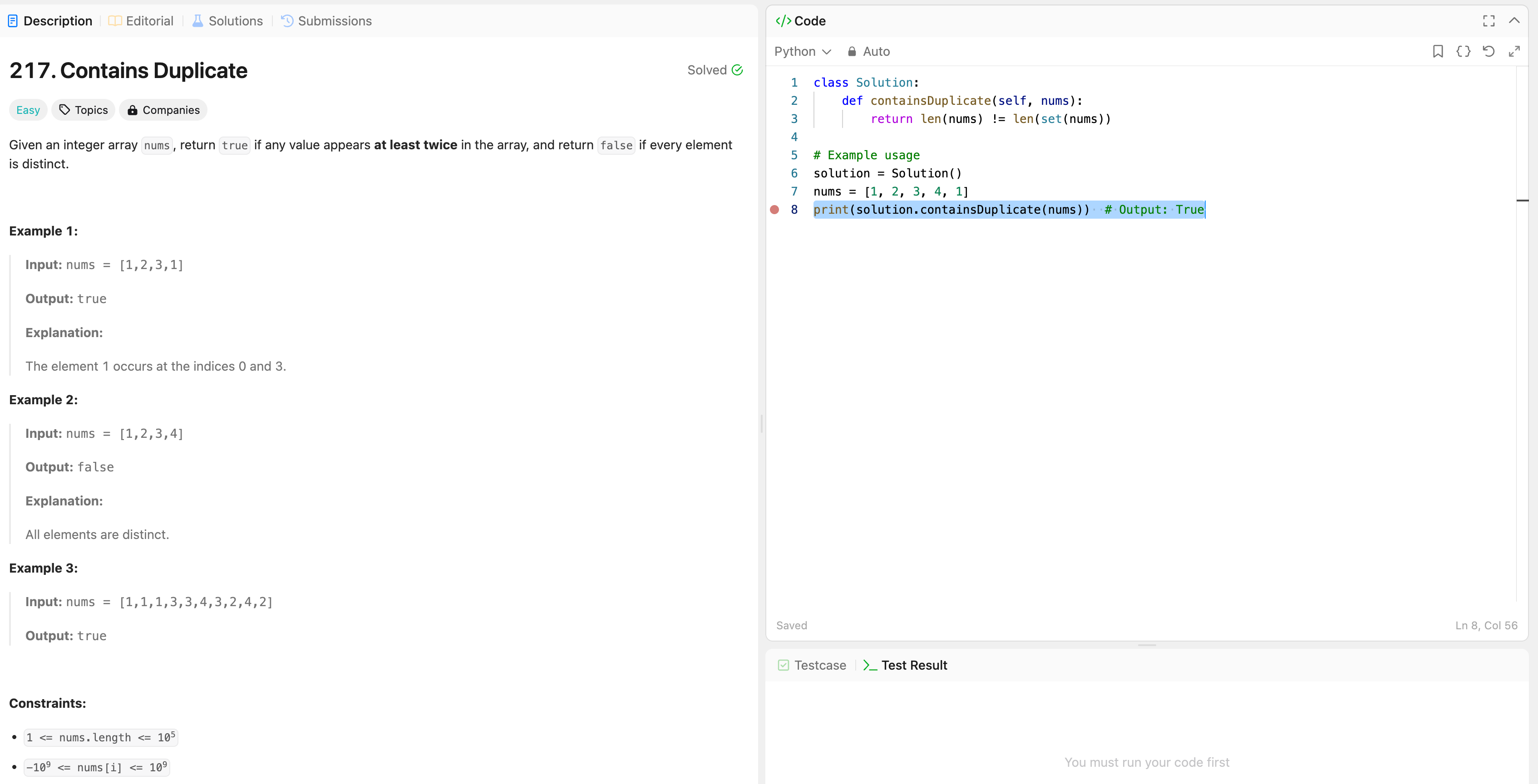The height and width of the screenshot is (784, 1538).
Task: Remove the breakpoint on line 8
Action: pos(774,210)
